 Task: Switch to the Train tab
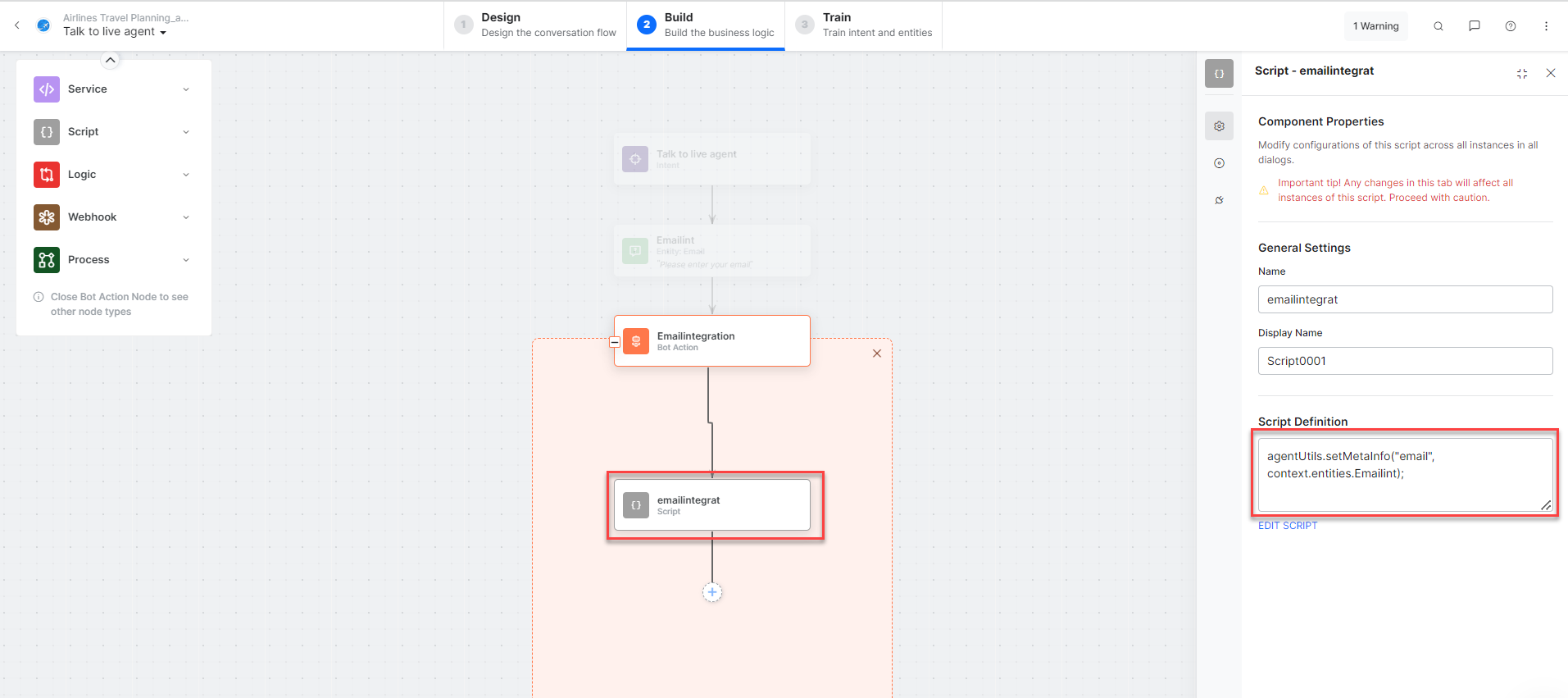coord(864,25)
